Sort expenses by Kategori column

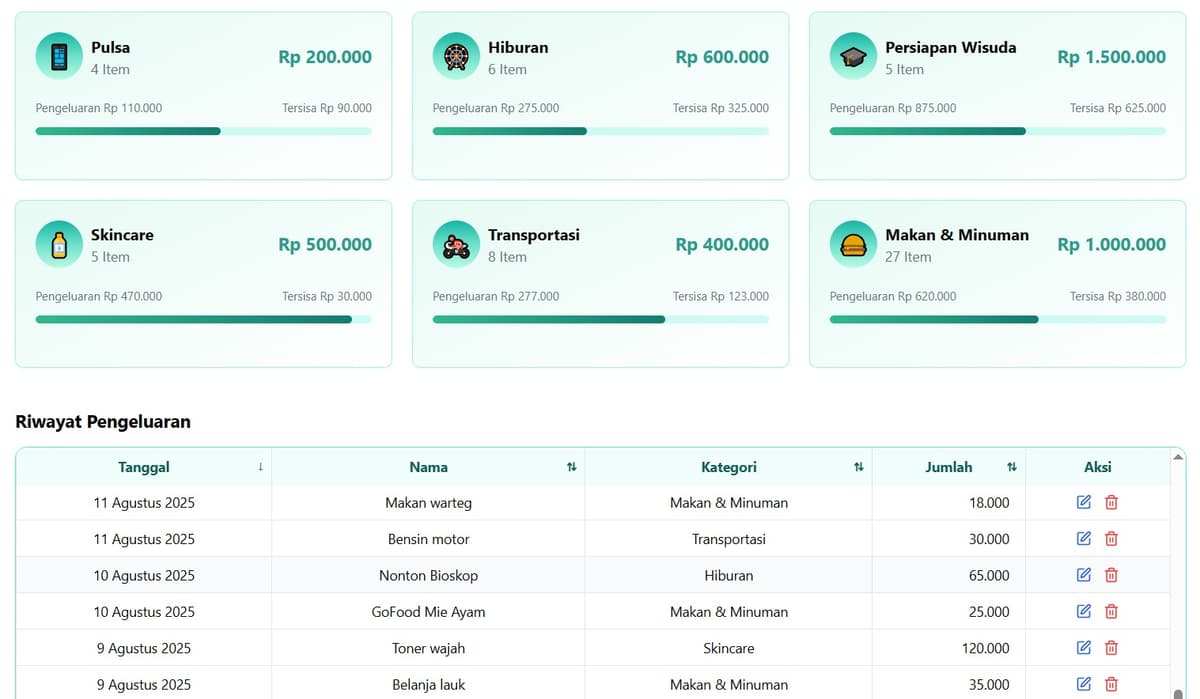point(858,467)
